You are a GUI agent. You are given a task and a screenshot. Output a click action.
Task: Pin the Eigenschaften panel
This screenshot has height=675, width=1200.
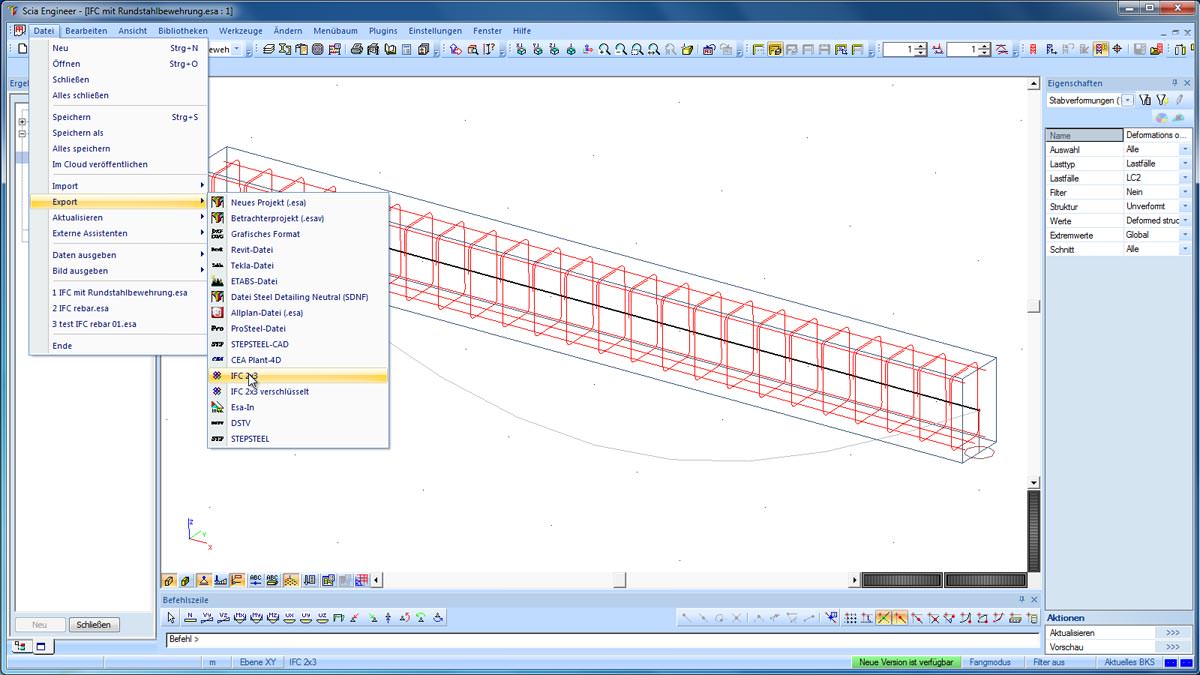(x=1175, y=83)
